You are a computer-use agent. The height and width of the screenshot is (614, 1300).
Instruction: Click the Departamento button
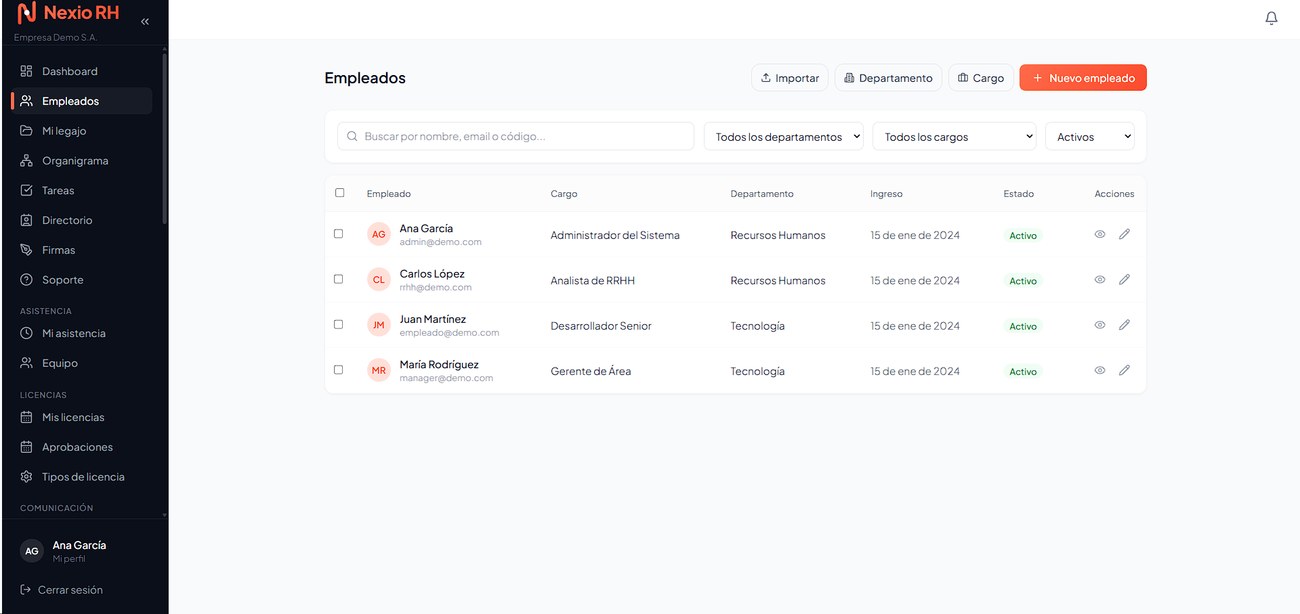(888, 78)
